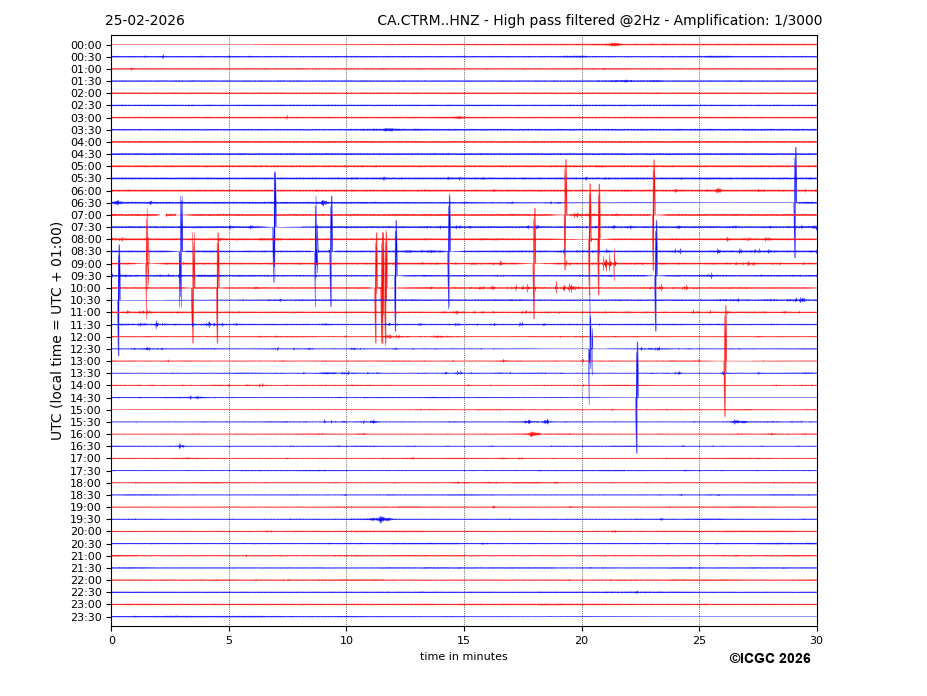This screenshot has width=927, height=696.
Task: Click the 25 minute x-axis tick label
Action: [699, 640]
